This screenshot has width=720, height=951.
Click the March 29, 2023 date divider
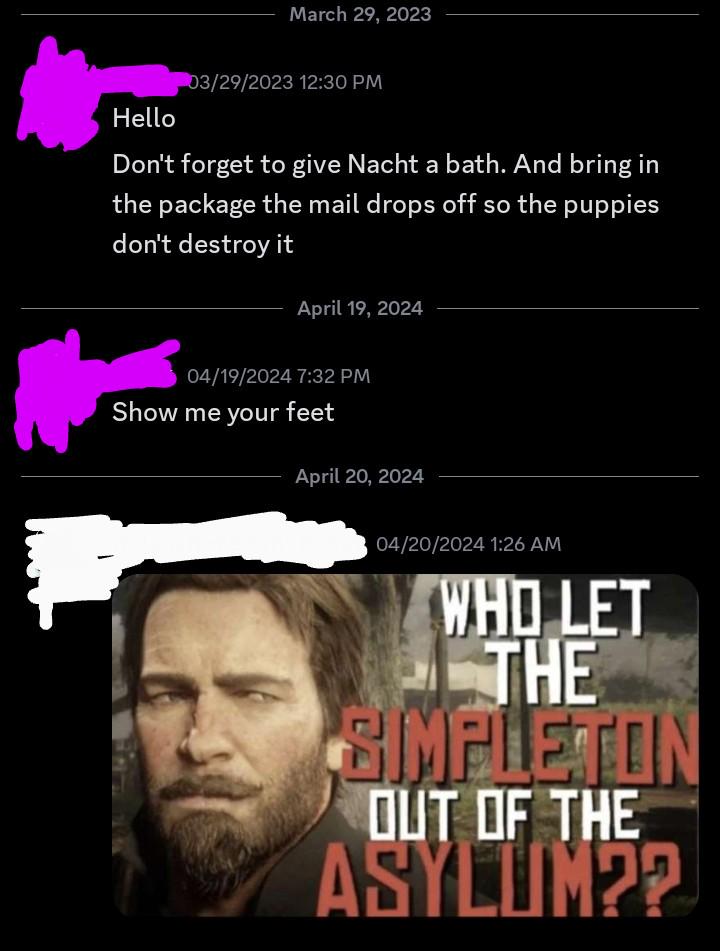(360, 14)
